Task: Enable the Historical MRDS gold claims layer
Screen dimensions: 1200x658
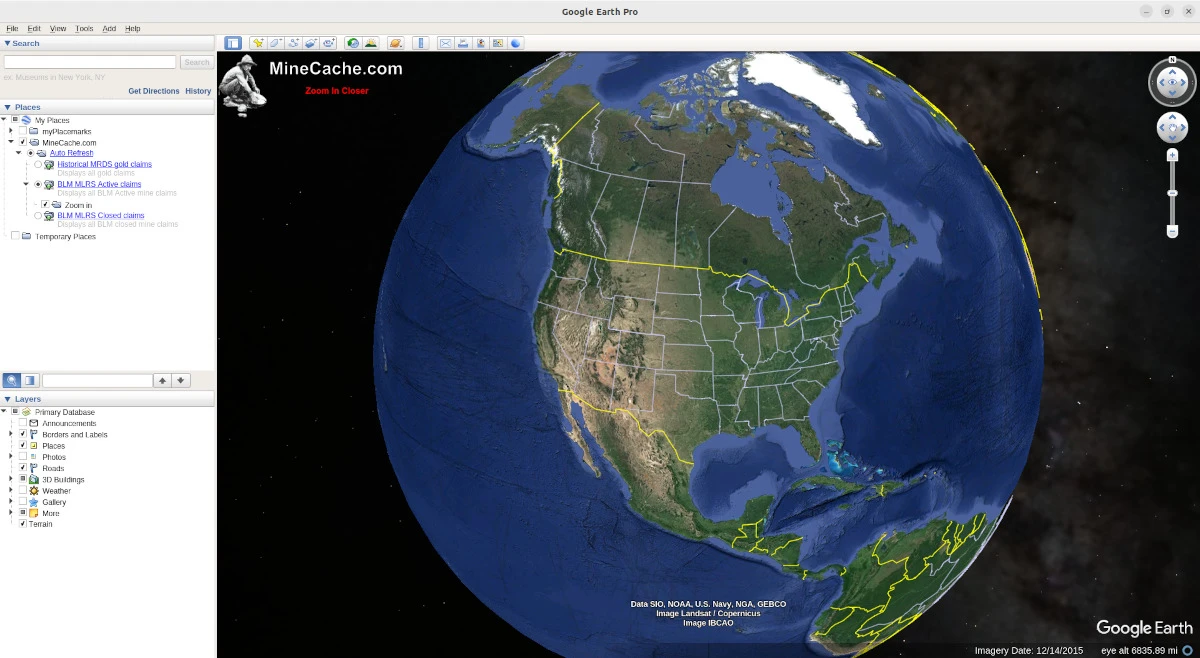Action: (x=37, y=164)
